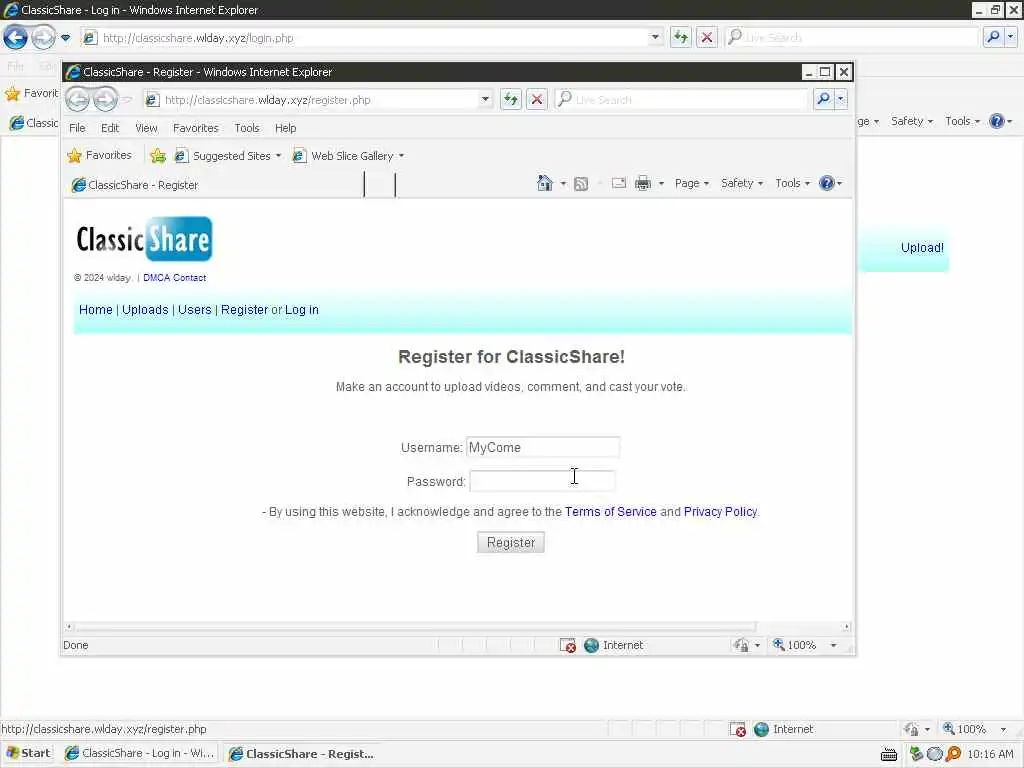Go to Users link
Viewport: 1024px width, 768px height.
click(195, 310)
